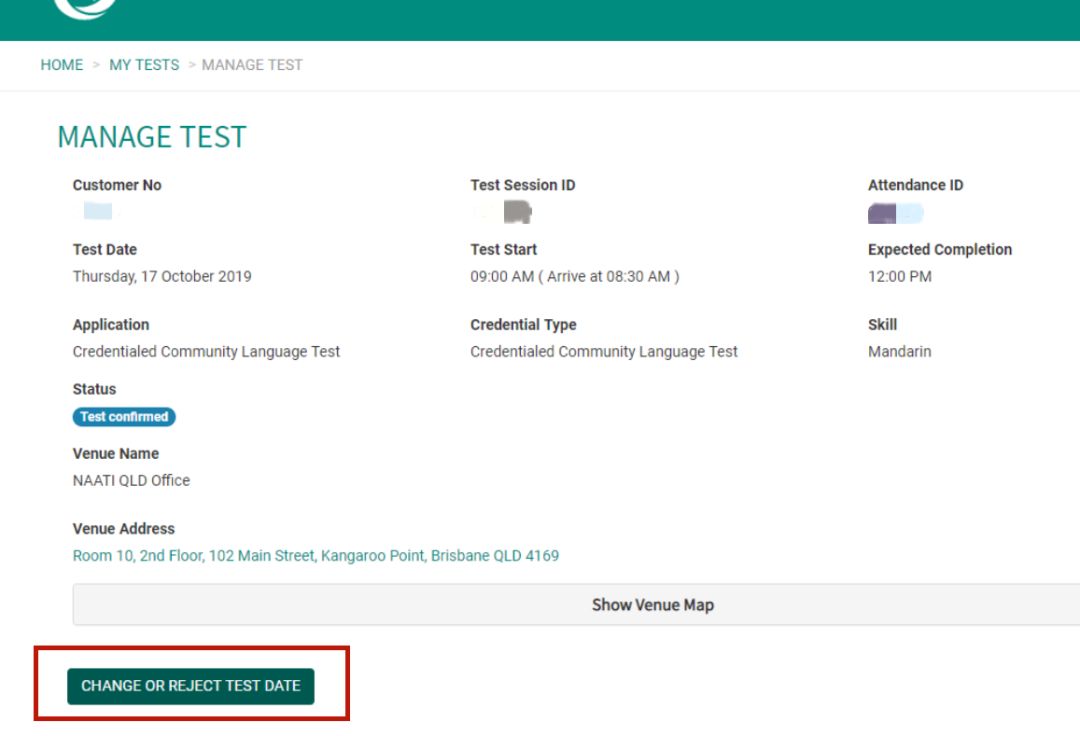The width and height of the screenshot is (1080, 736).
Task: Click the Skill label
Action: pyautogui.click(x=882, y=324)
